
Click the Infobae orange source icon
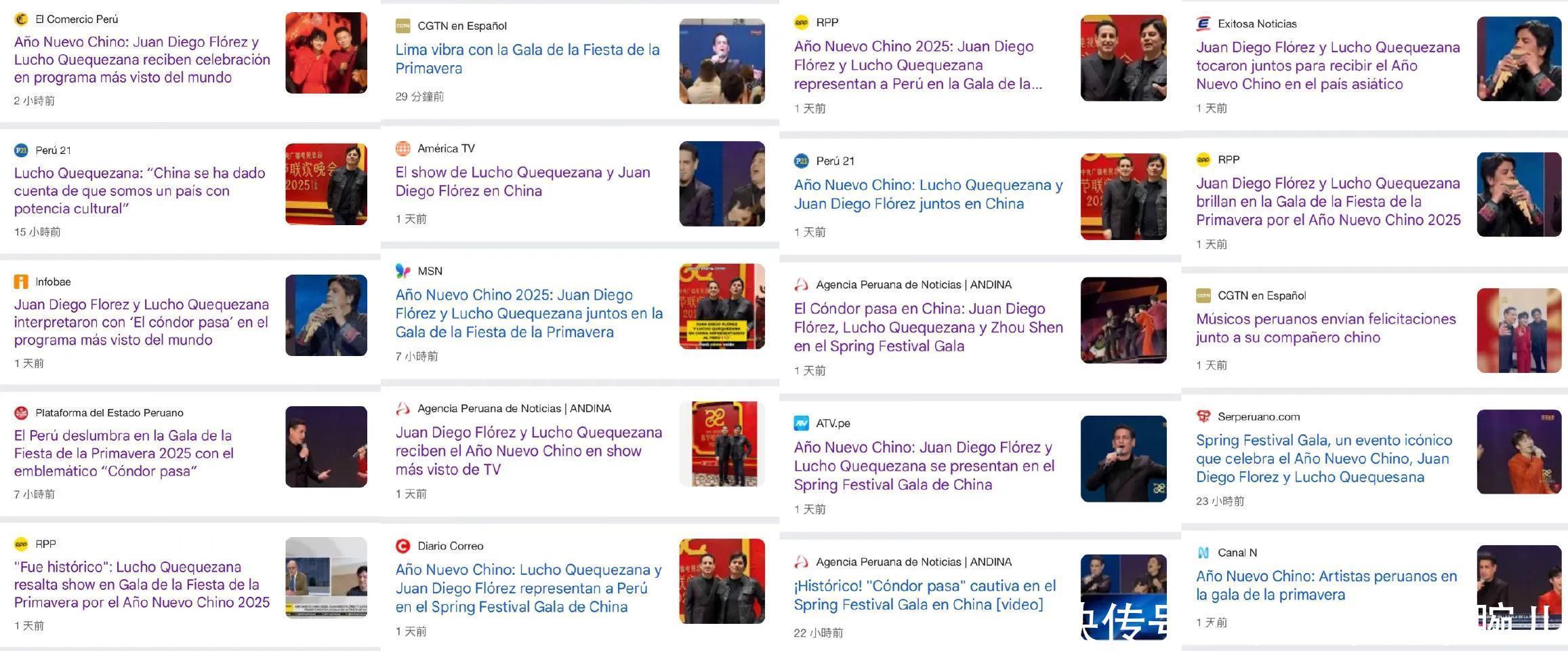click(x=21, y=281)
